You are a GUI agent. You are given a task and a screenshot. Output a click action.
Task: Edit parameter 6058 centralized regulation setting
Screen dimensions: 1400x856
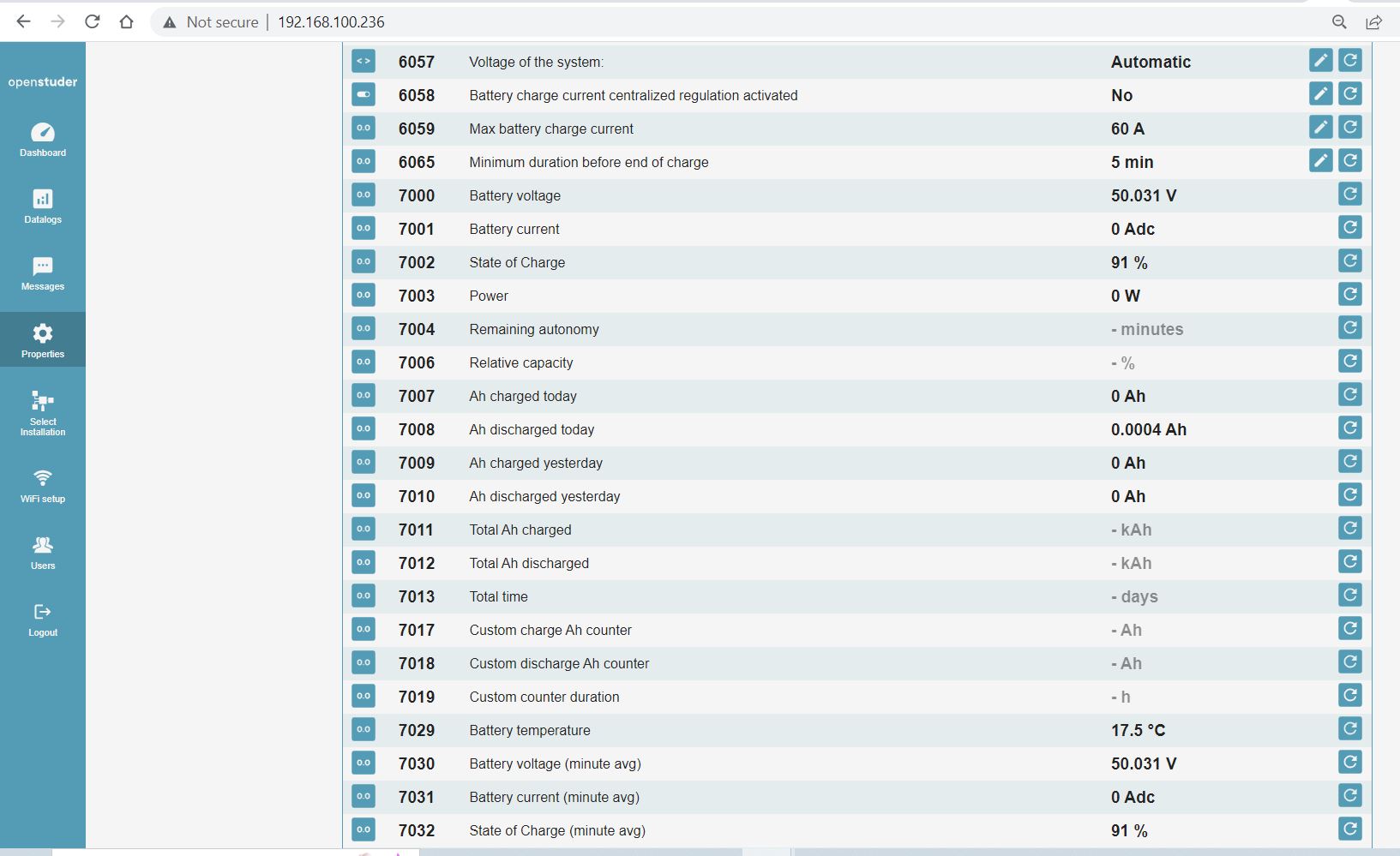1321,94
